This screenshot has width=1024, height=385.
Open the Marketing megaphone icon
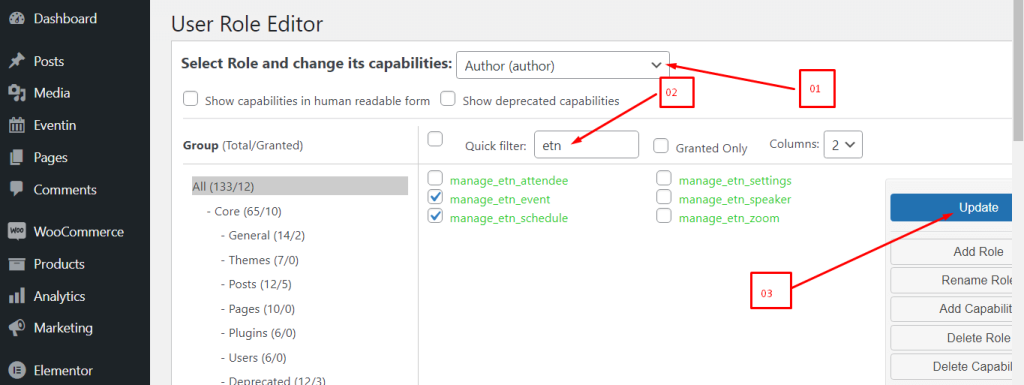16,328
